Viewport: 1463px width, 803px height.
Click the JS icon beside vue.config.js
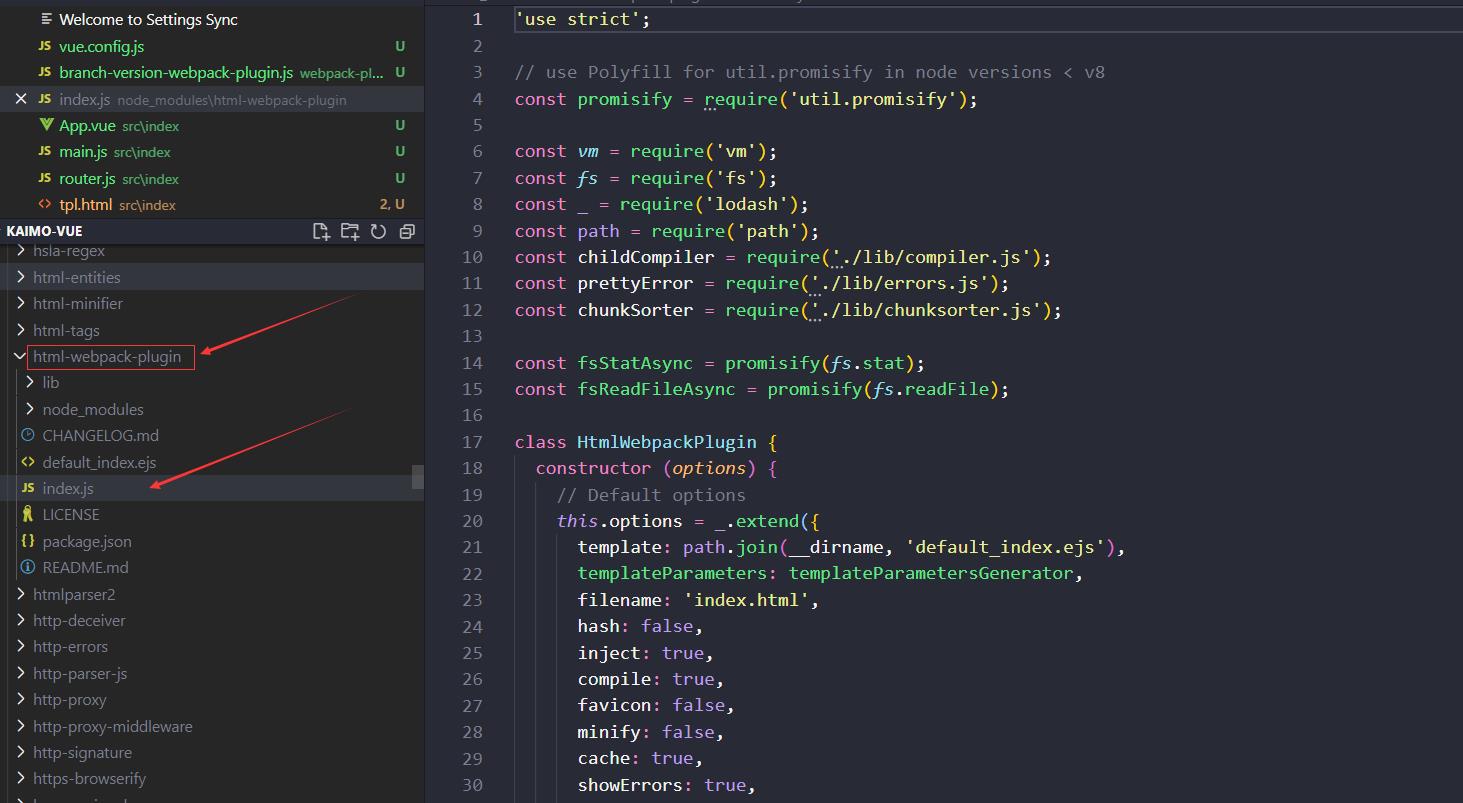point(45,46)
